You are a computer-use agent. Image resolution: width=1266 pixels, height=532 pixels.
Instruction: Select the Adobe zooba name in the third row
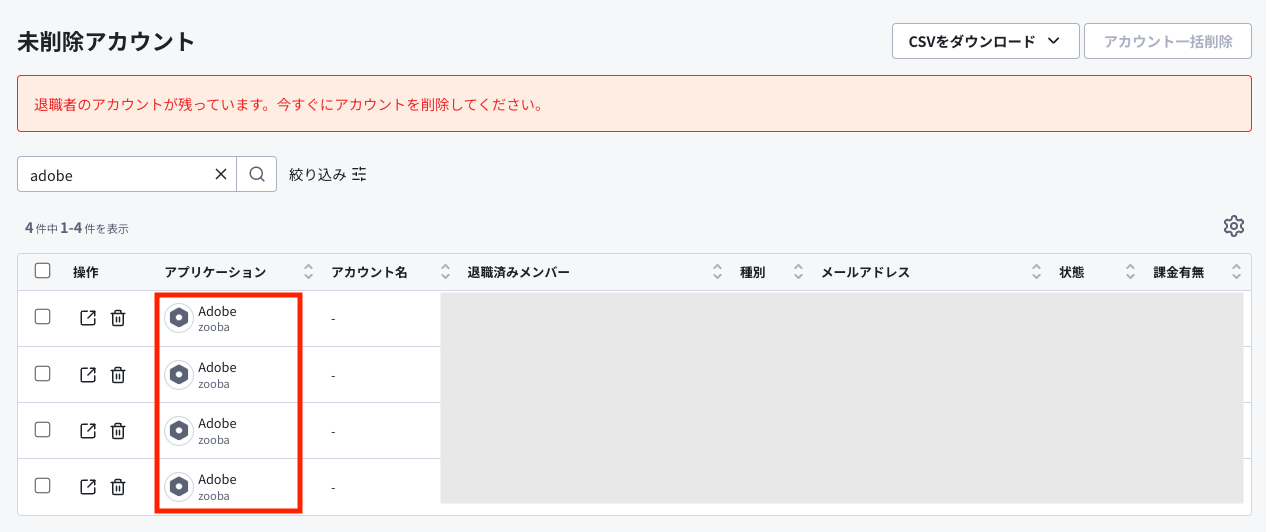pyautogui.click(x=217, y=430)
